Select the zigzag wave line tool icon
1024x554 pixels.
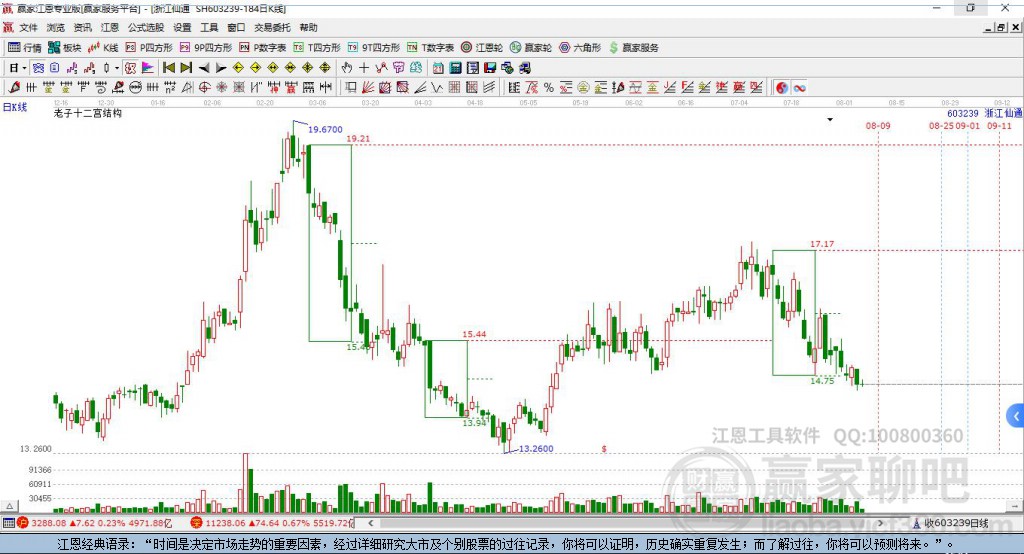[436, 88]
